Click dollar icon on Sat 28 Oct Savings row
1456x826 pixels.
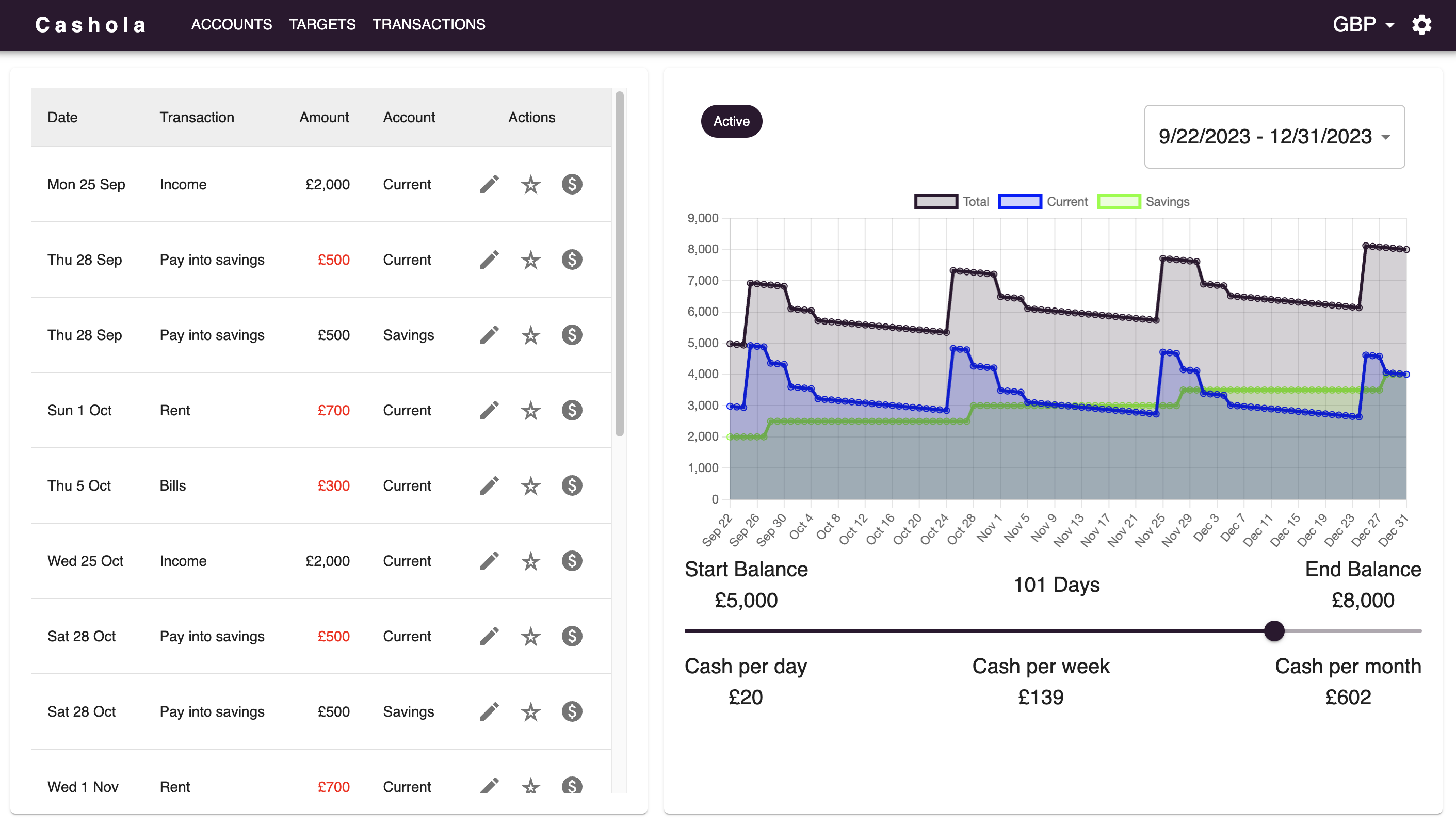[x=572, y=711]
